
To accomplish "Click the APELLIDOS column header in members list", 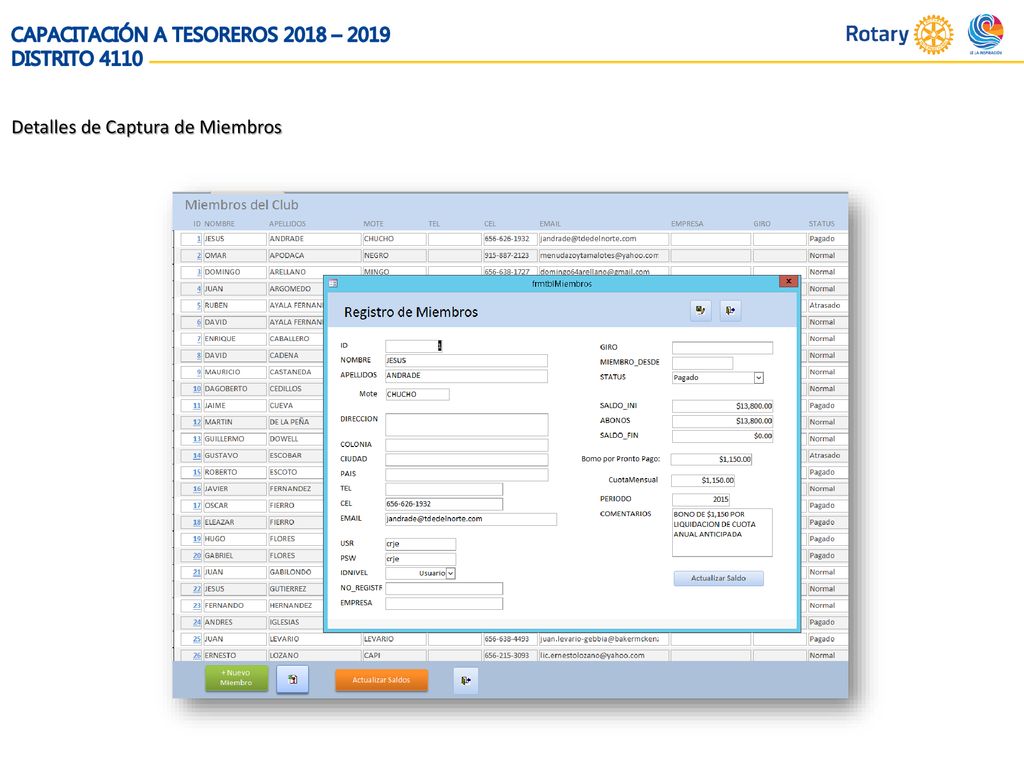I will [287, 224].
